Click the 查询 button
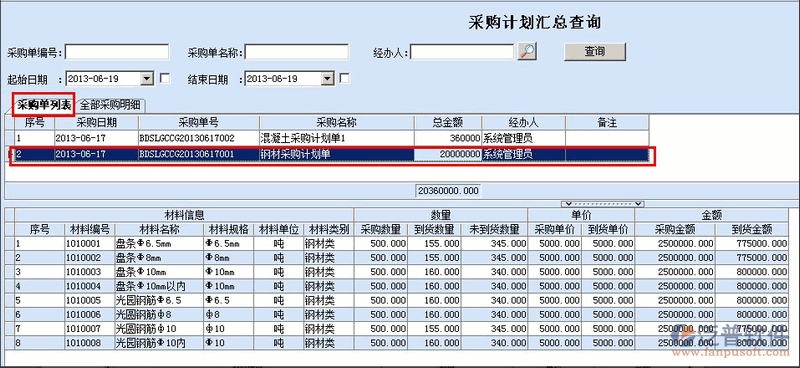The width and height of the screenshot is (800, 368). tap(594, 52)
